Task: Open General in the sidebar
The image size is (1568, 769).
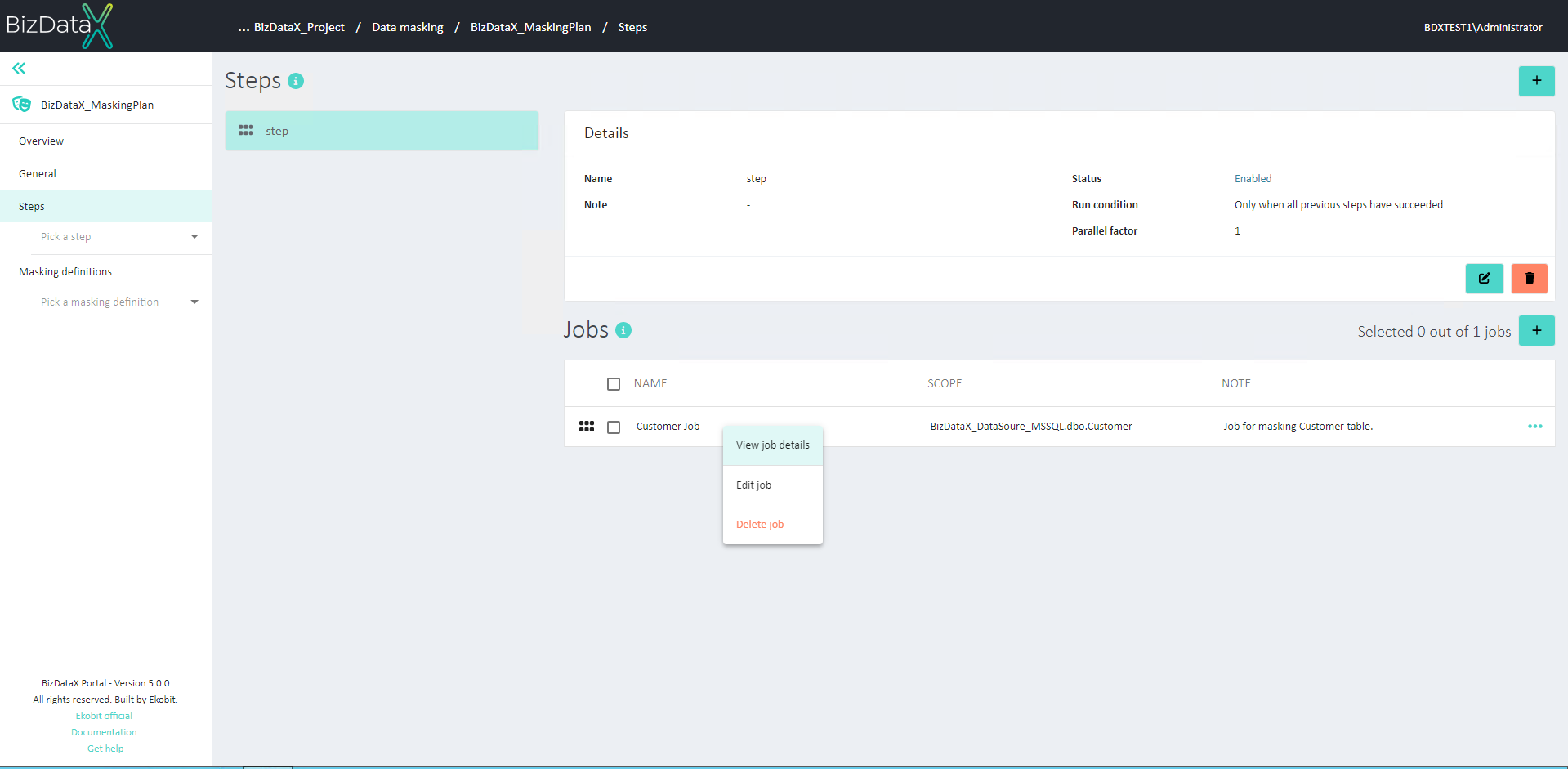Action: coord(105,174)
